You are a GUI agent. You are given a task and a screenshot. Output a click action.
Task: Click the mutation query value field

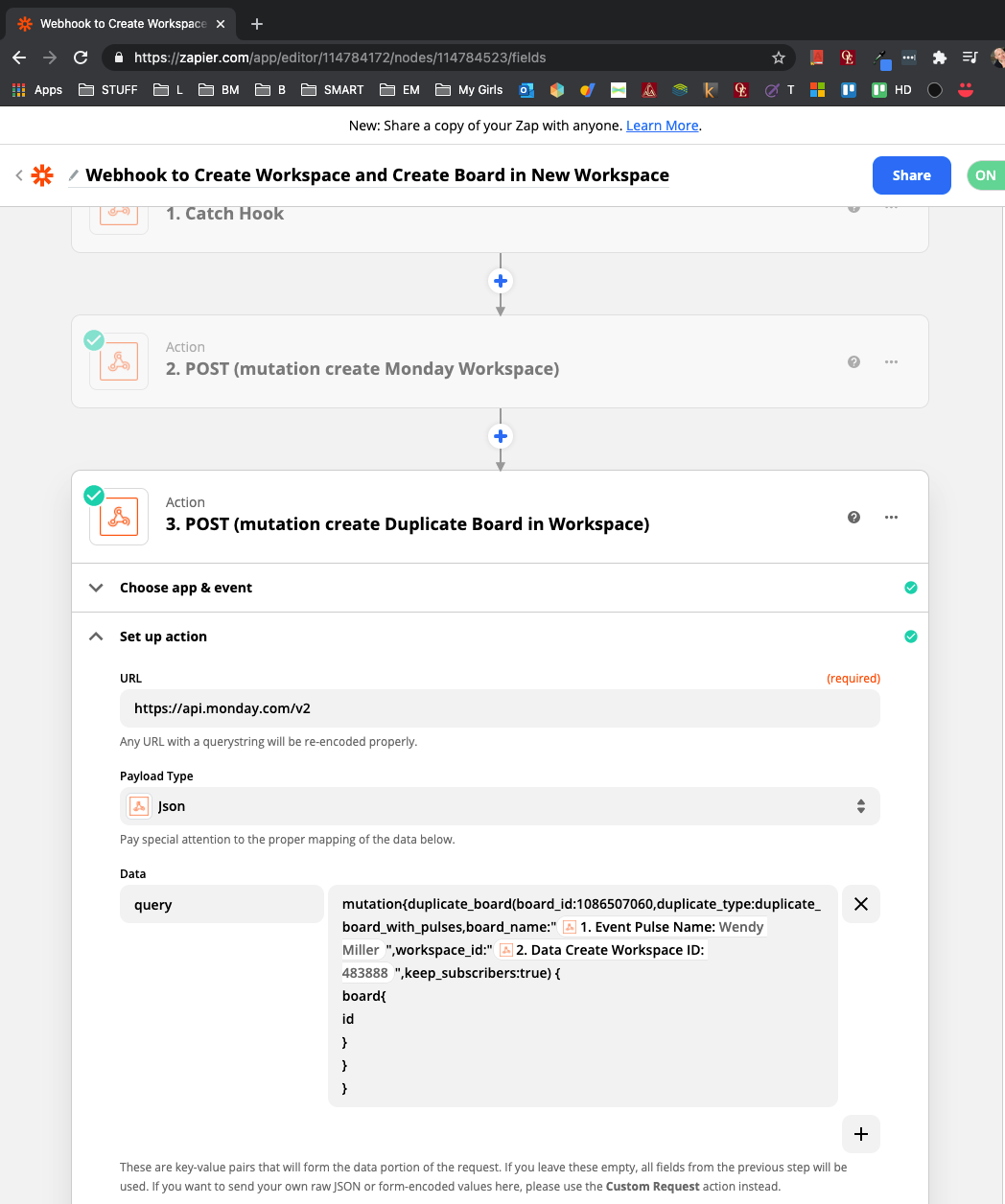tap(583, 996)
